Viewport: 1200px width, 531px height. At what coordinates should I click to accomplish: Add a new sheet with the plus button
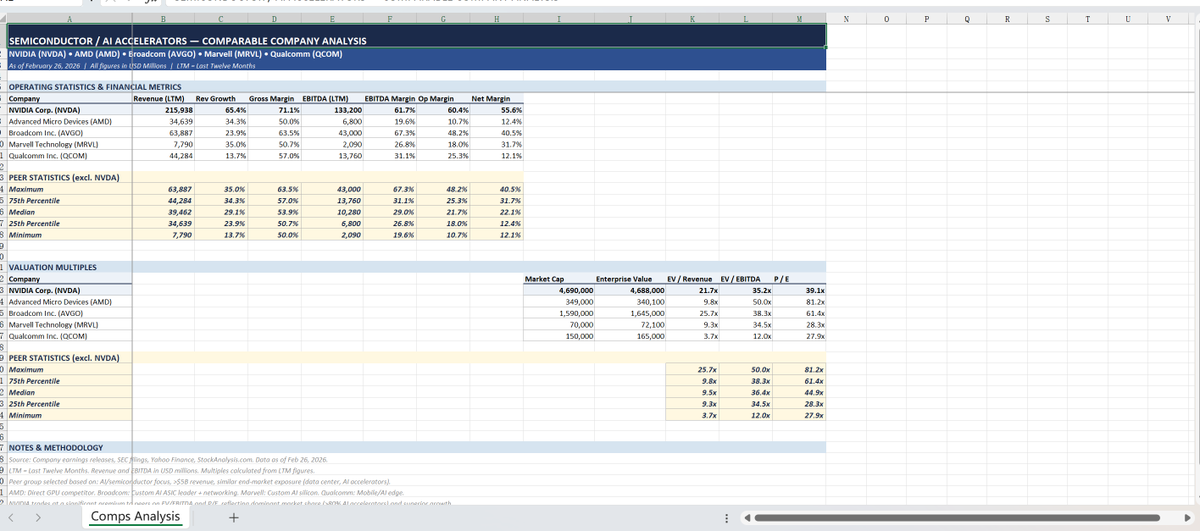click(x=233, y=517)
